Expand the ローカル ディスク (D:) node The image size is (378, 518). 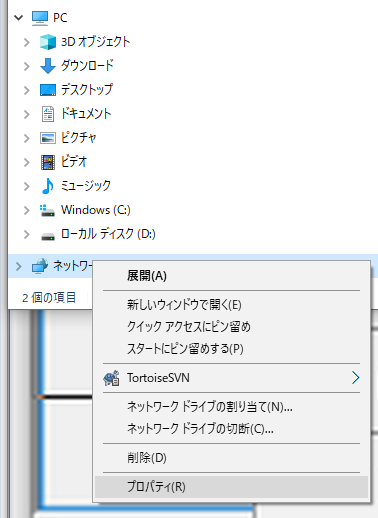coord(27,234)
